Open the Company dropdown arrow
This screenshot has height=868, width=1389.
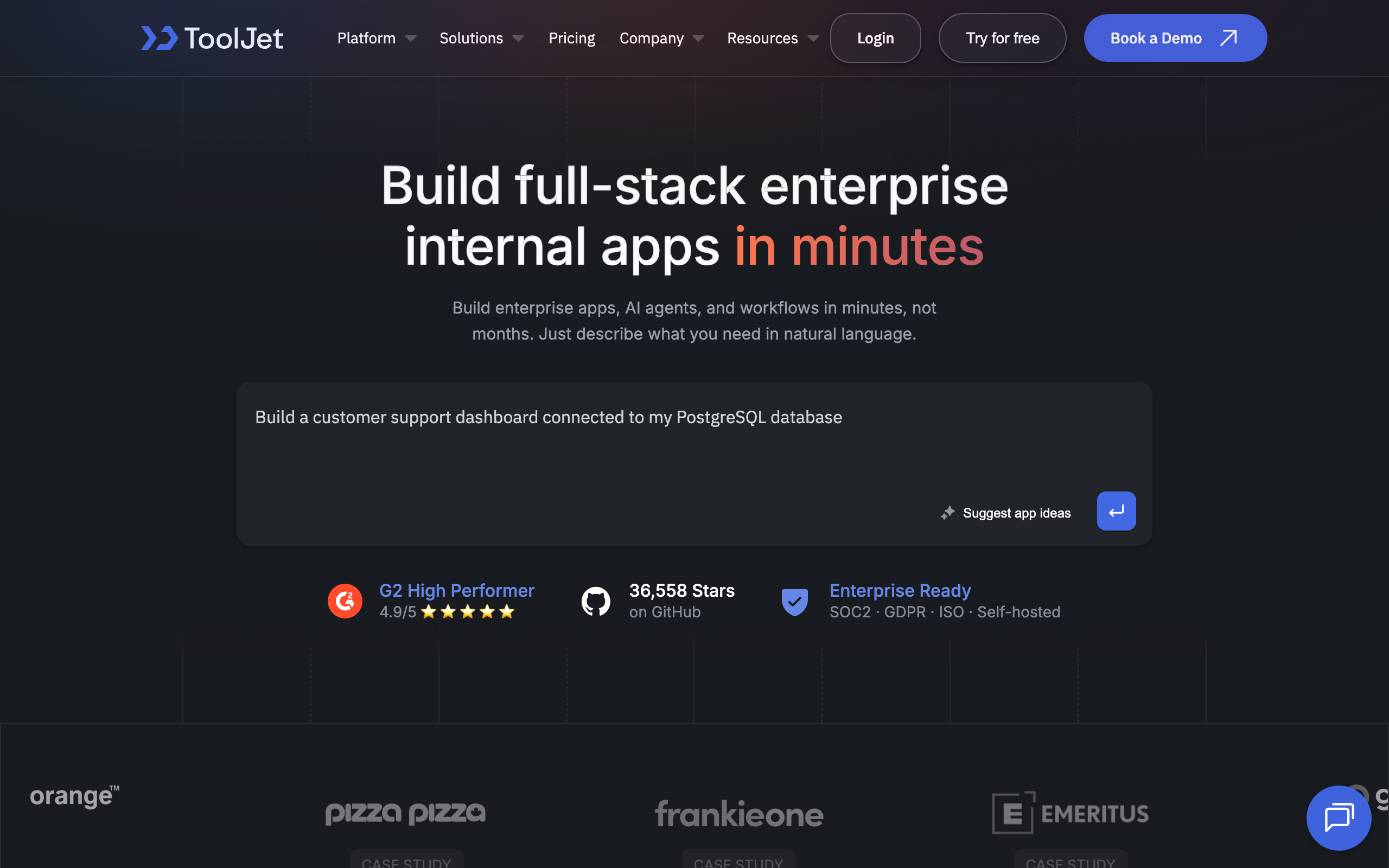(x=698, y=39)
